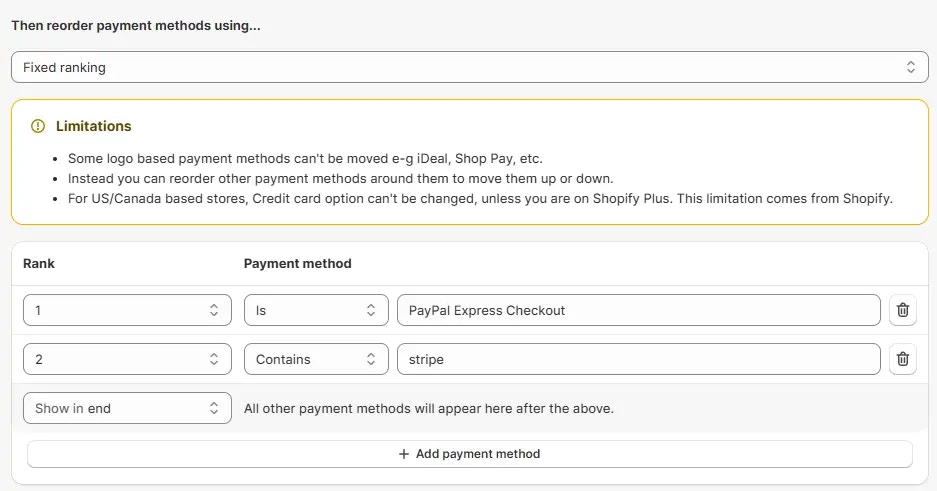Open the 'Show in end' dropdown
This screenshot has height=491, width=937.
point(127,408)
